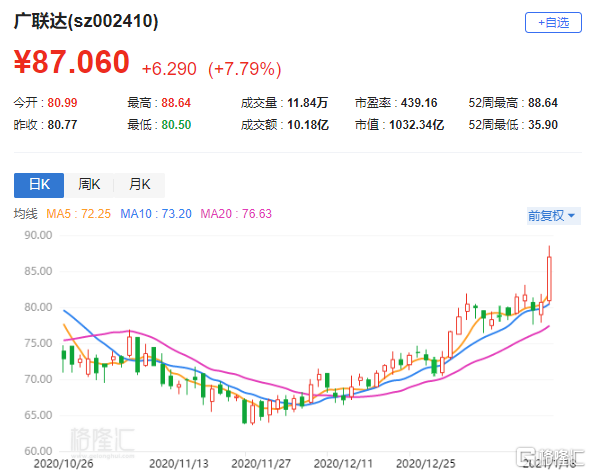Switch to 周K weekly chart tab
Screen dimensions: 591x474
[89, 185]
